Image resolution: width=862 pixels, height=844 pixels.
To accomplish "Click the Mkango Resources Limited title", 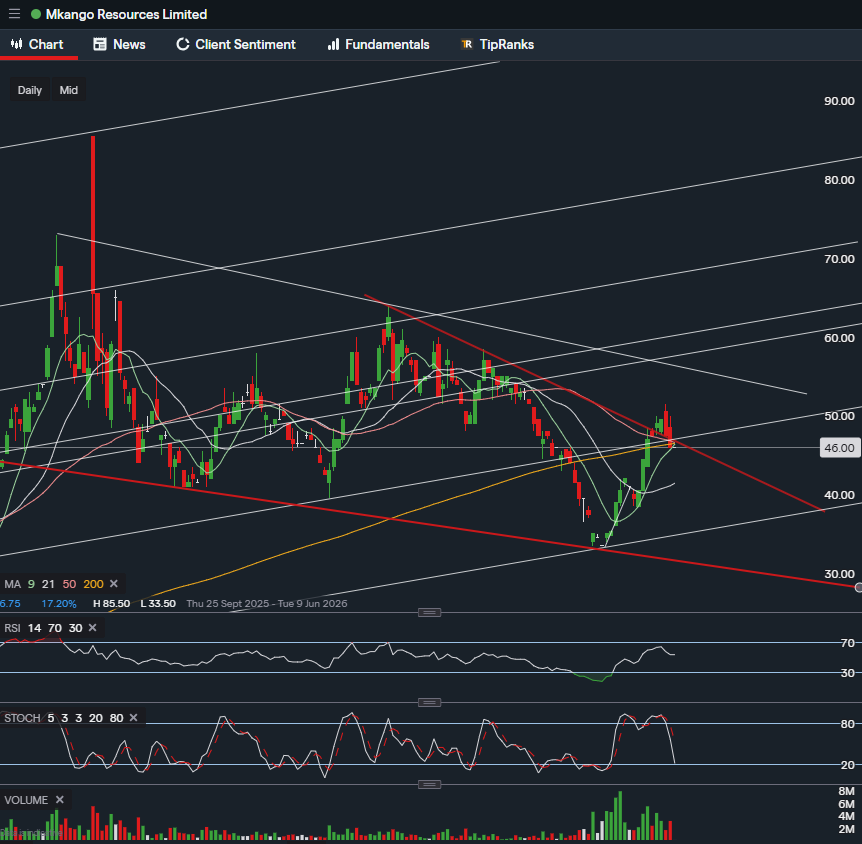I will 126,14.
